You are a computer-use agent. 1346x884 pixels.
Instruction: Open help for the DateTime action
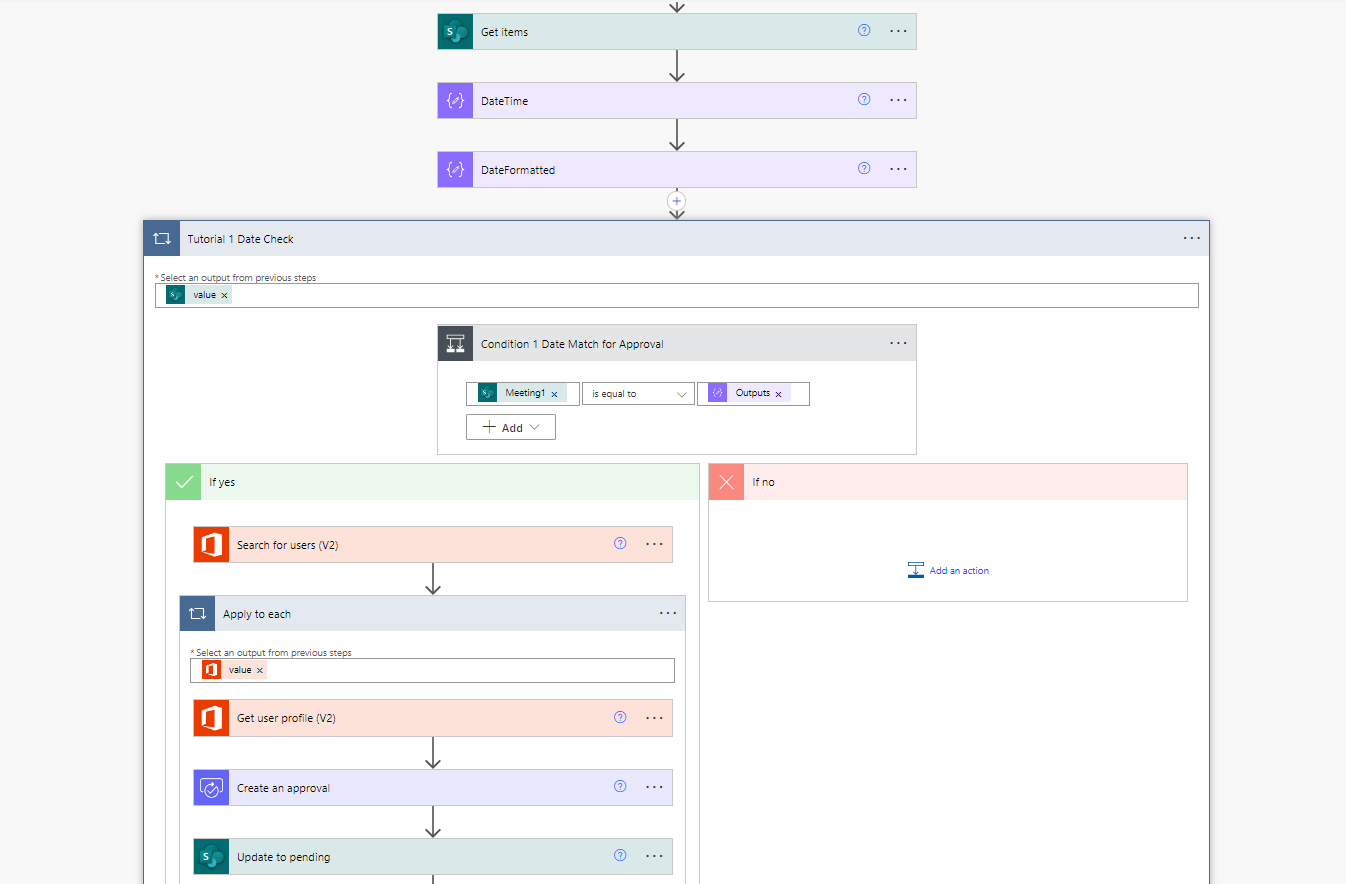pyautogui.click(x=864, y=100)
